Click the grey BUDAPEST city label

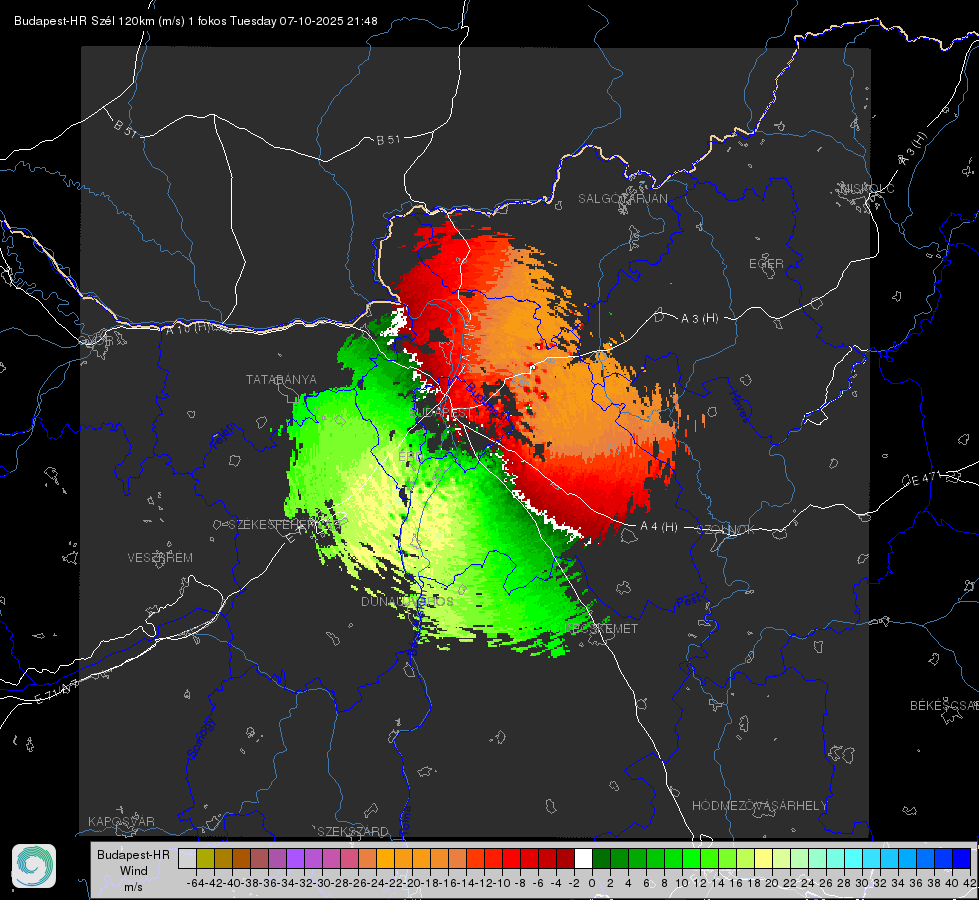(x=441, y=413)
